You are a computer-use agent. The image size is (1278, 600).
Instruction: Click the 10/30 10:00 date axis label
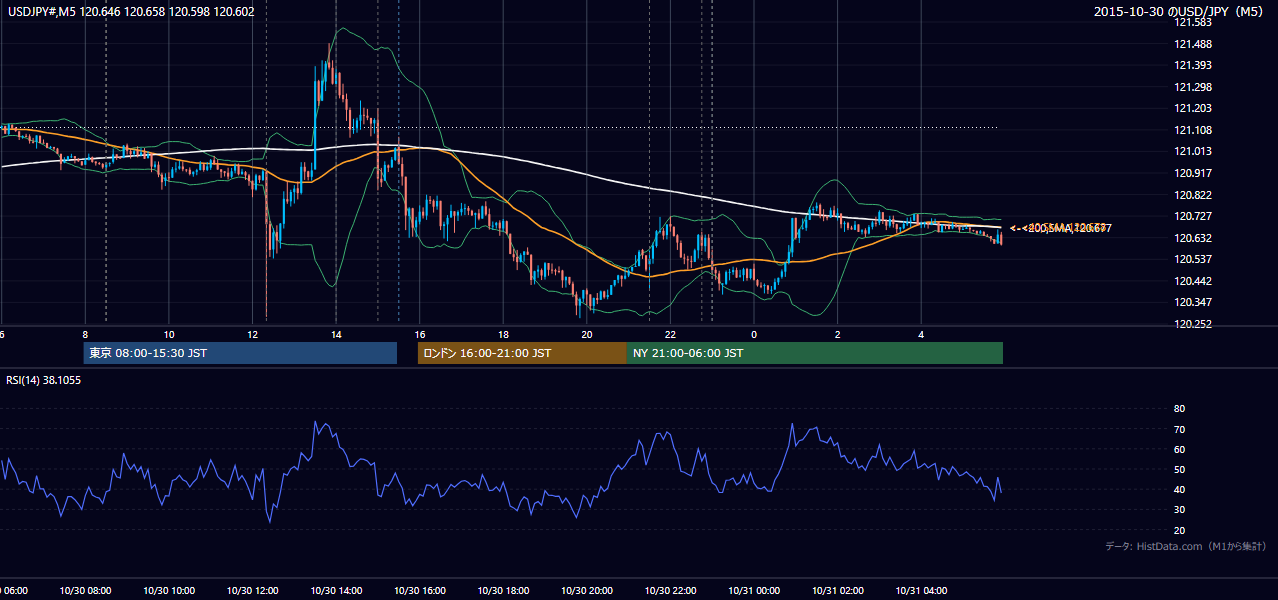coord(168,591)
